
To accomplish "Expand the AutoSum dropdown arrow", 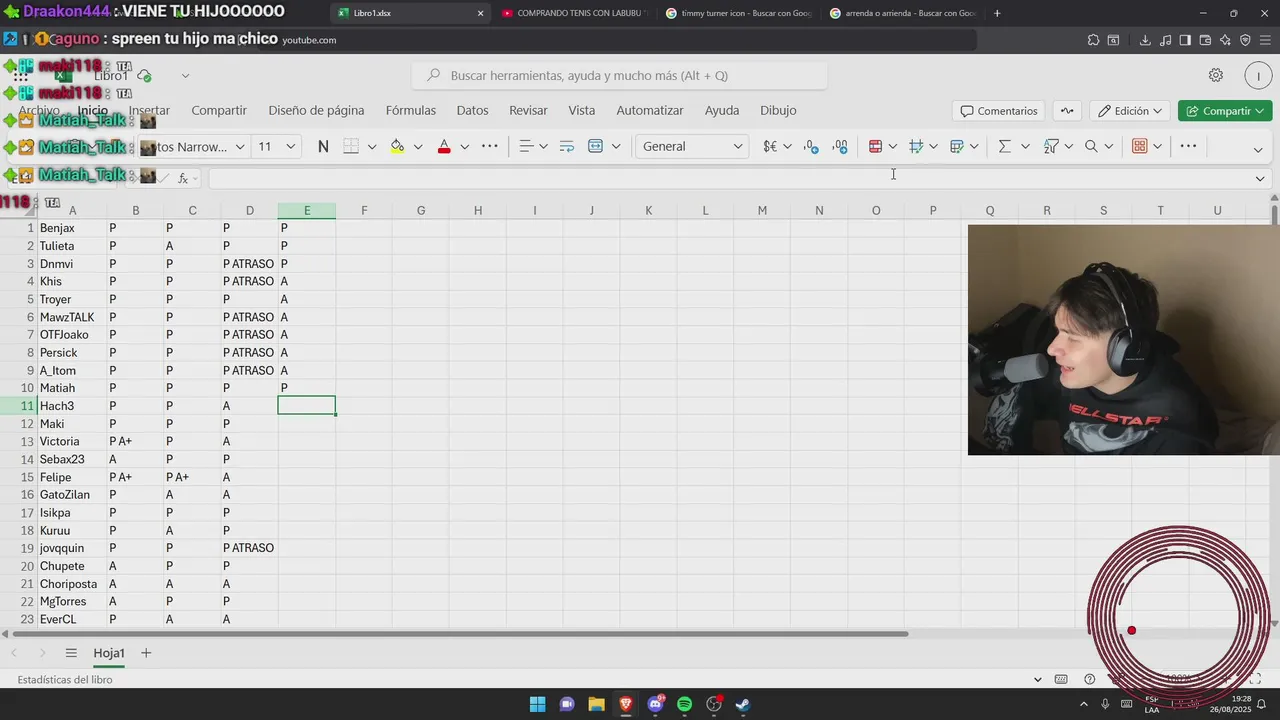I will tap(1025, 146).
